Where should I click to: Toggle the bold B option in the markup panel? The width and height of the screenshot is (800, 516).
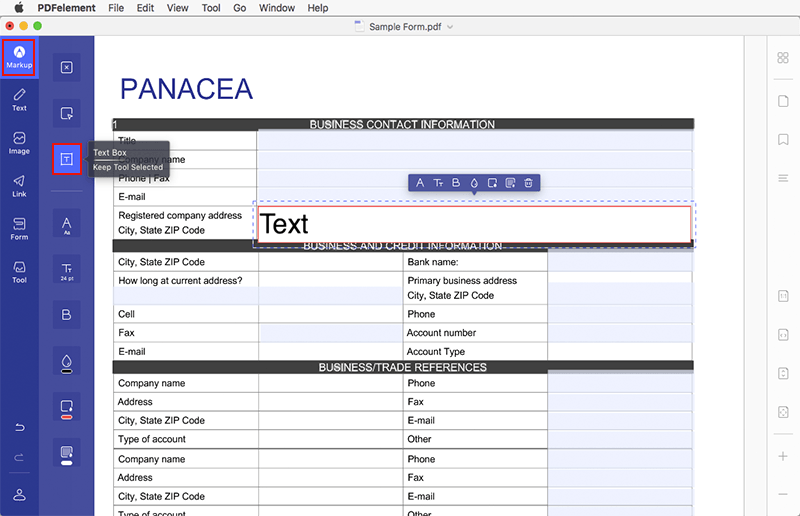[x=66, y=315]
